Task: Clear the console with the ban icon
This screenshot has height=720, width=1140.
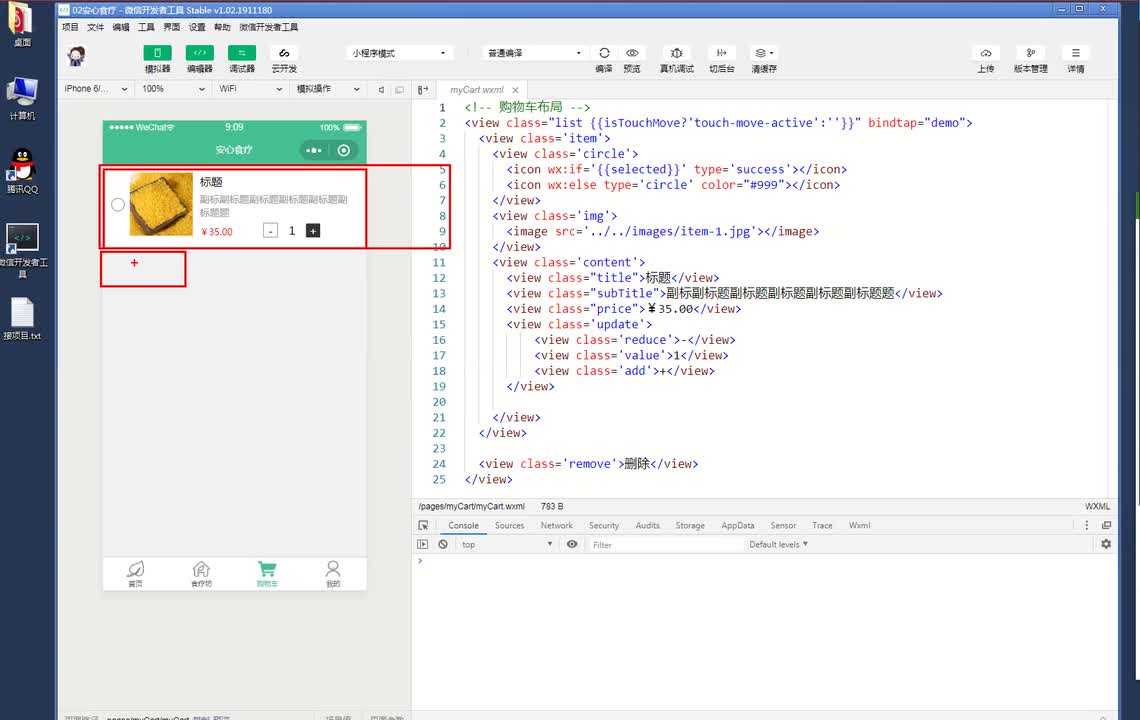Action: point(443,544)
